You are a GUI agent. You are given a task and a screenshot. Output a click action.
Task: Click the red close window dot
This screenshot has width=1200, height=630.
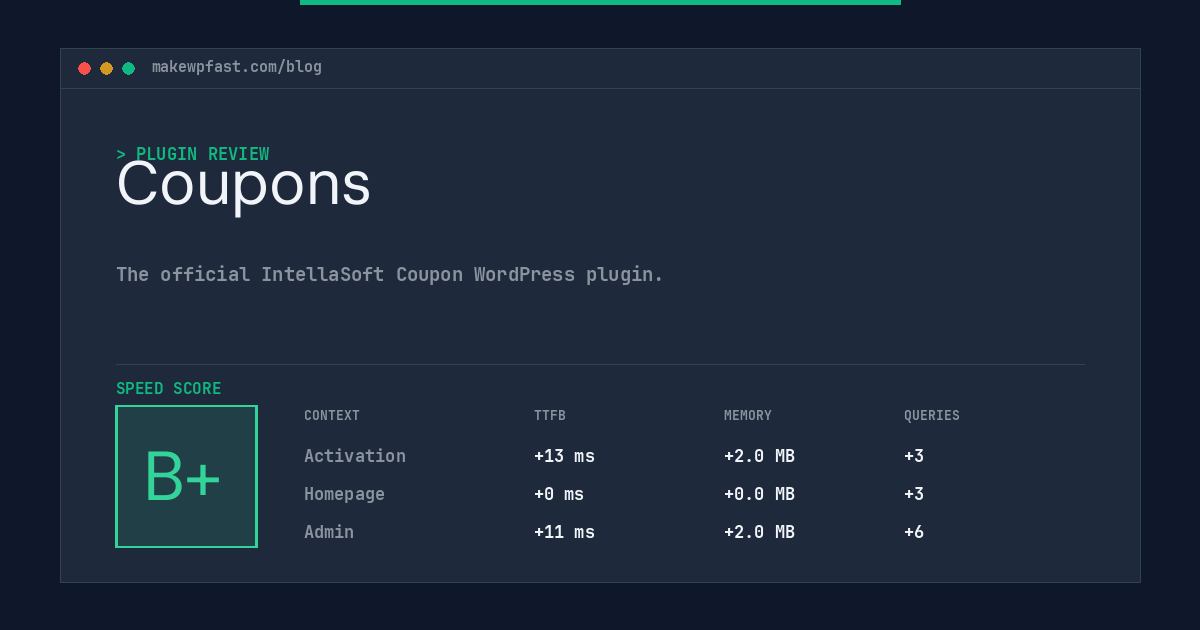tap(84, 68)
